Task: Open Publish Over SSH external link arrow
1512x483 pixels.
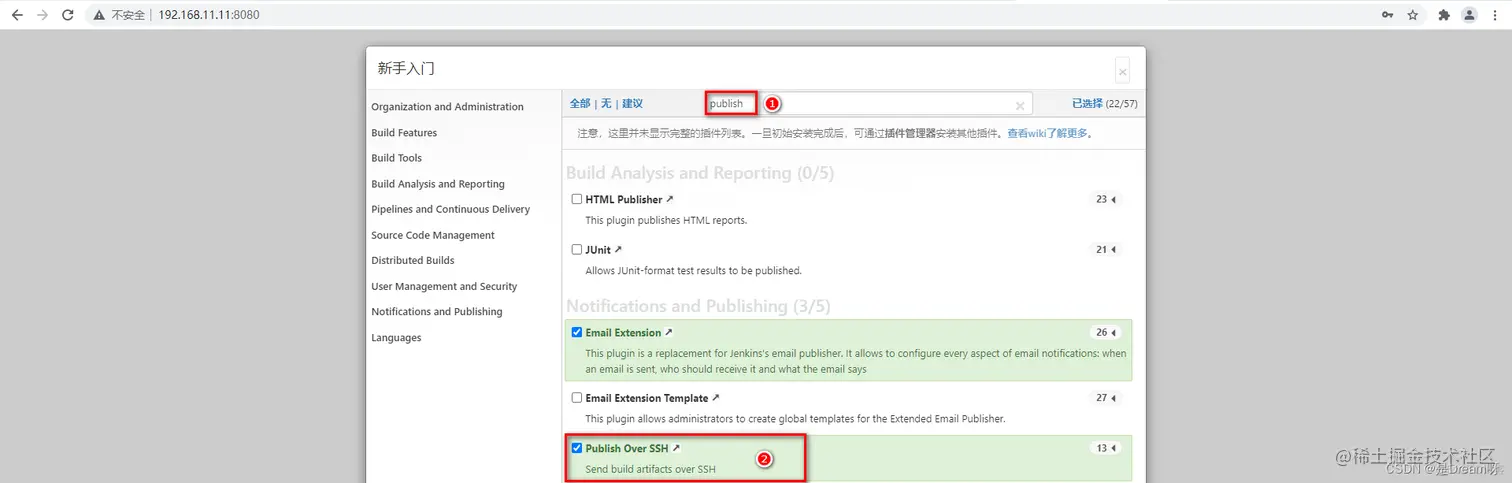Action: pos(676,448)
